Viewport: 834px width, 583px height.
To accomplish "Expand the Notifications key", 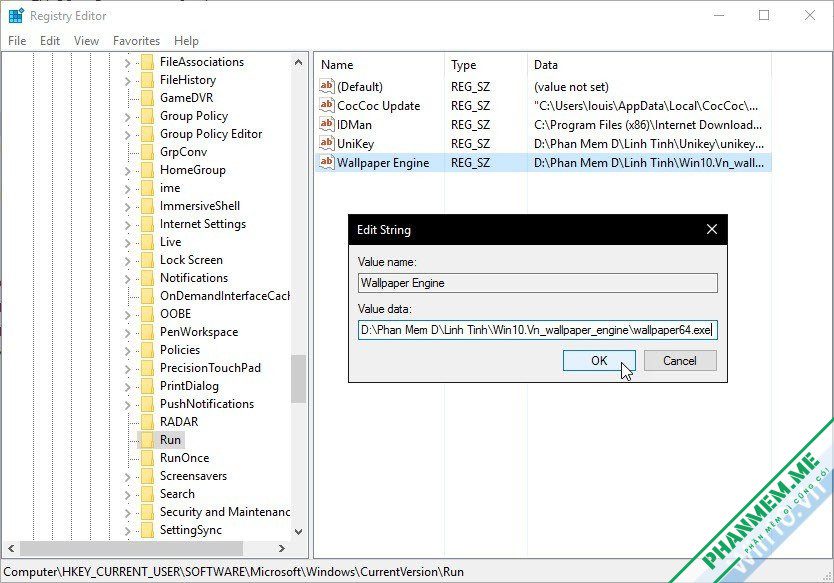I will coord(127,279).
